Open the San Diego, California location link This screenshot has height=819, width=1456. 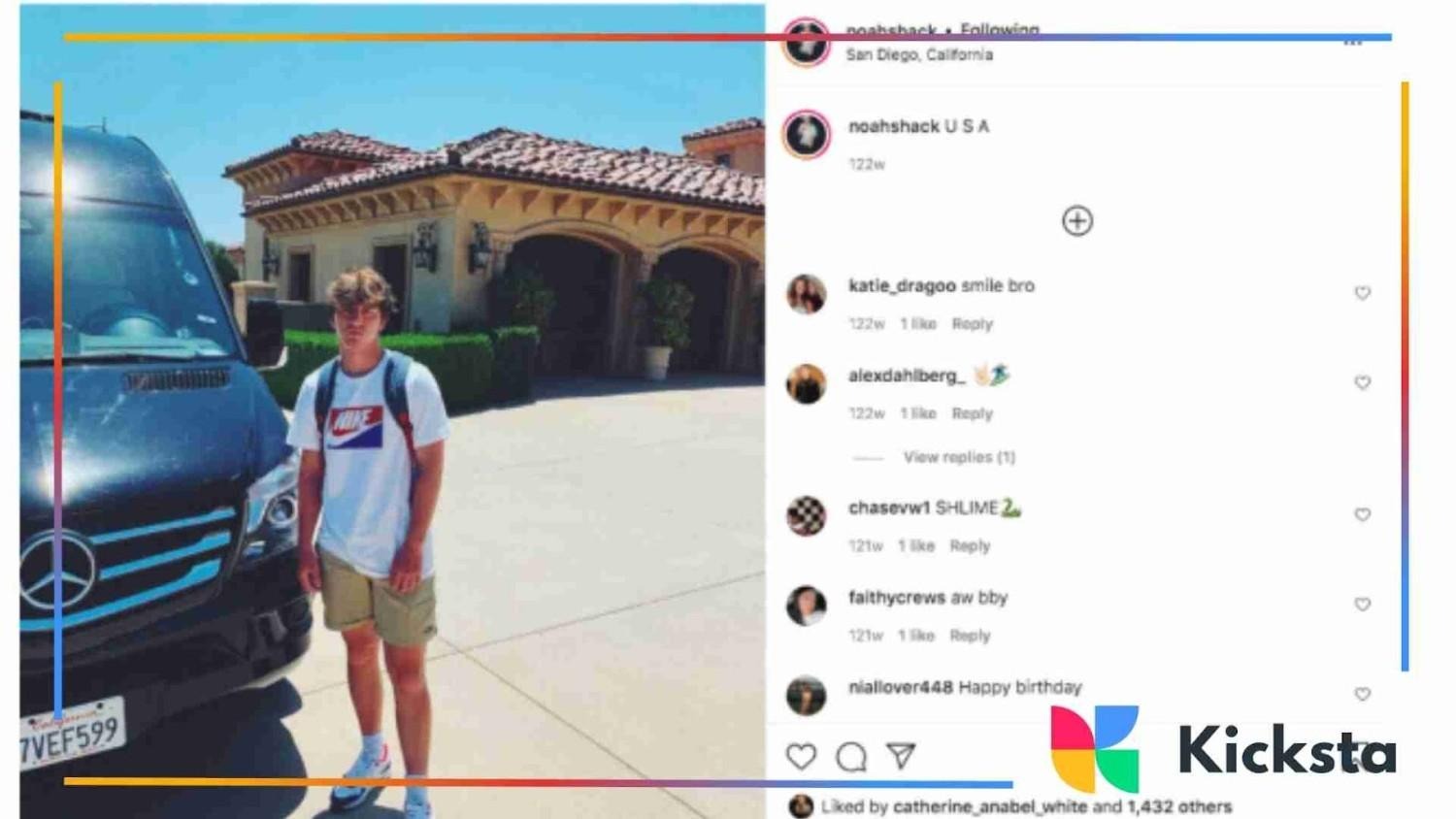pos(919,55)
